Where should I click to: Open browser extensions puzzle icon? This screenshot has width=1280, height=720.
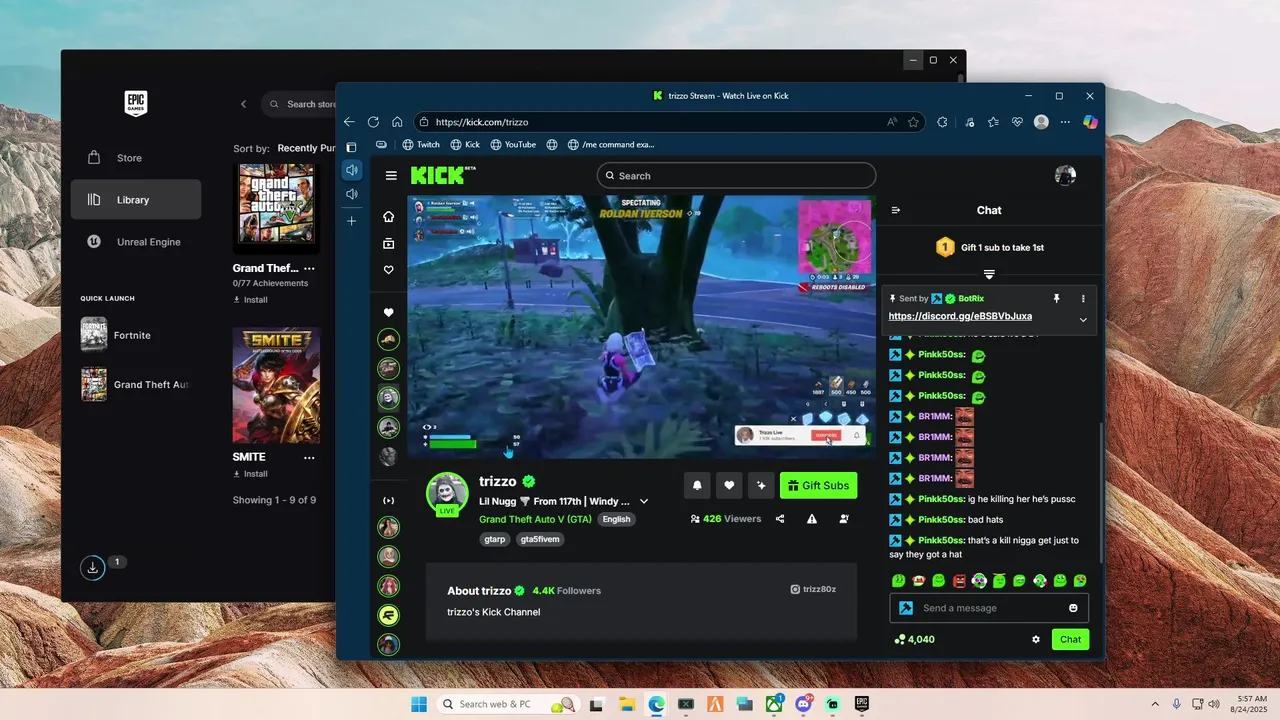point(942,122)
